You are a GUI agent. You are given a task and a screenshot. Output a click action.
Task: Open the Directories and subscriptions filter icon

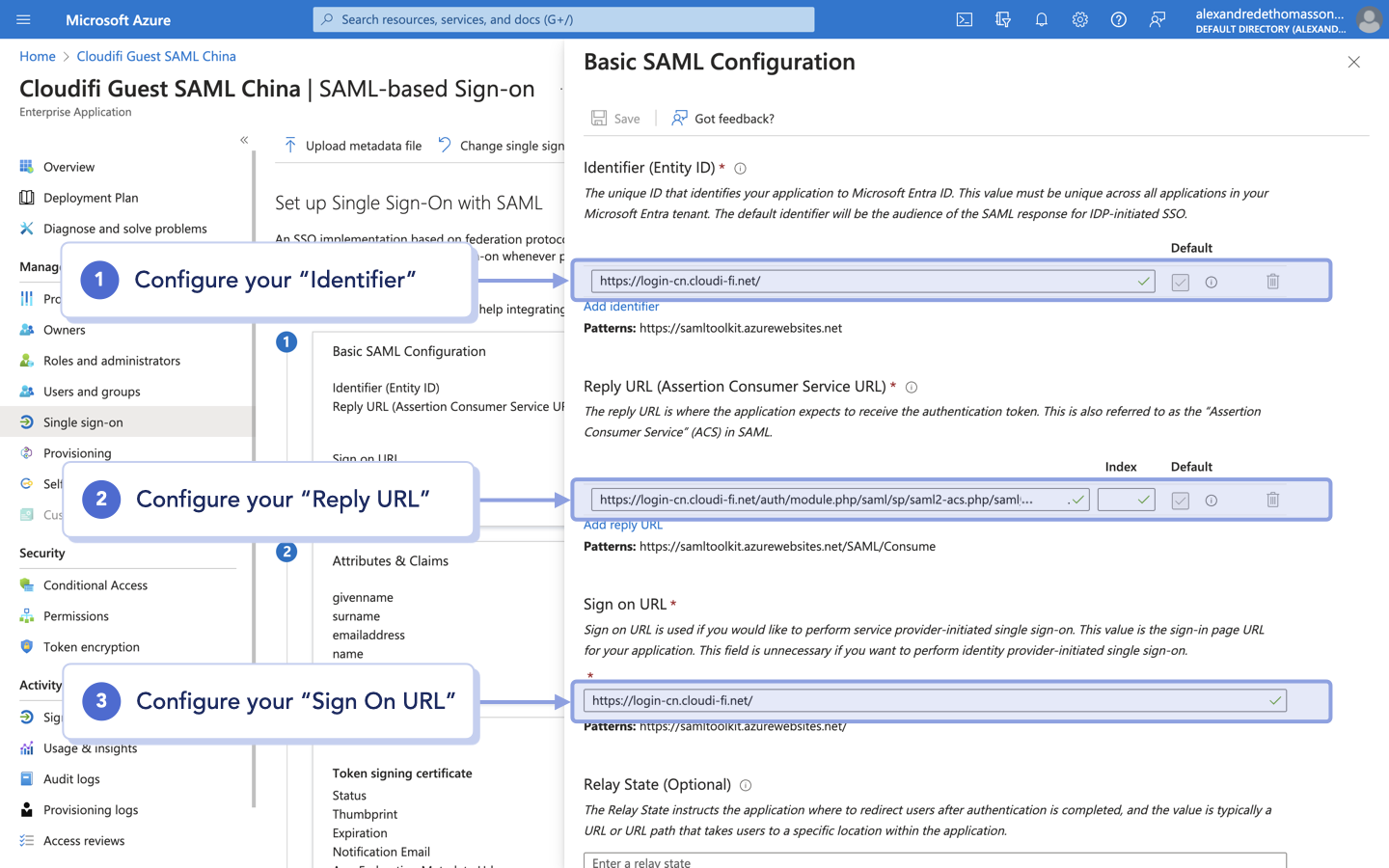coord(1003,19)
